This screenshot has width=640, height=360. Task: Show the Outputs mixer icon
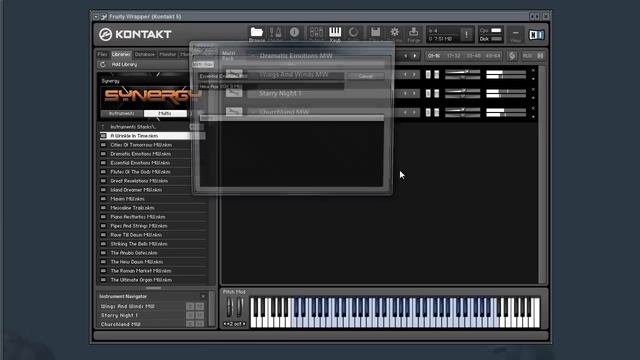coord(316,33)
